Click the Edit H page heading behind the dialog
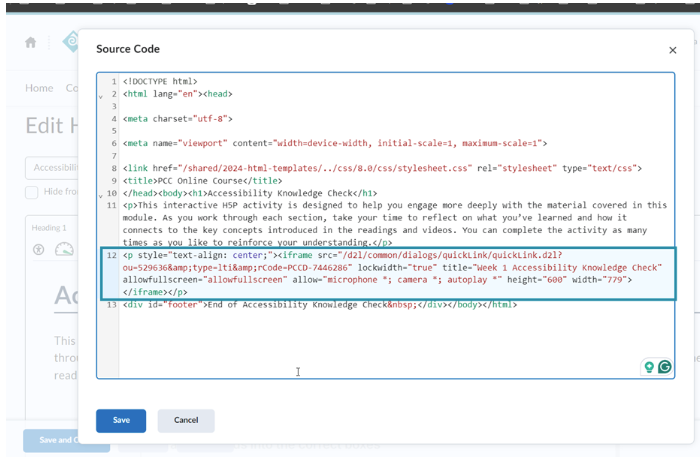 click(51, 125)
